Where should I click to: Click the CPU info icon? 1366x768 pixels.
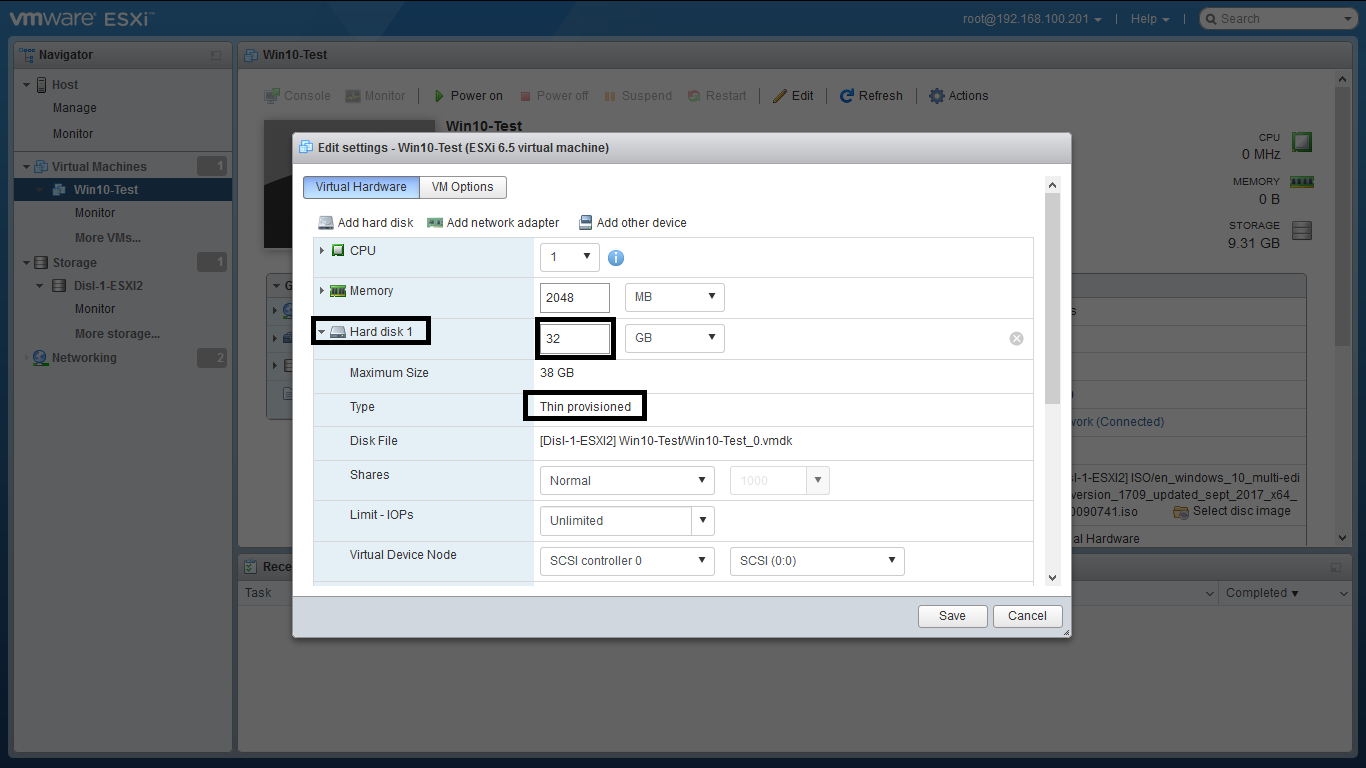coord(616,258)
